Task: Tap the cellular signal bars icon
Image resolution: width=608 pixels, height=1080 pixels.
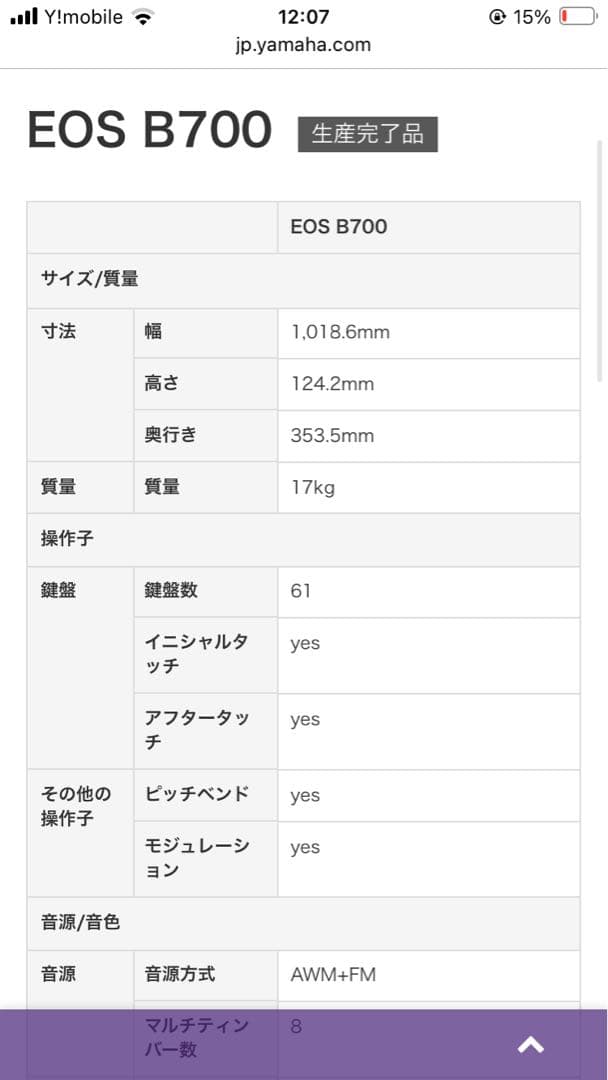Action: click(23, 17)
